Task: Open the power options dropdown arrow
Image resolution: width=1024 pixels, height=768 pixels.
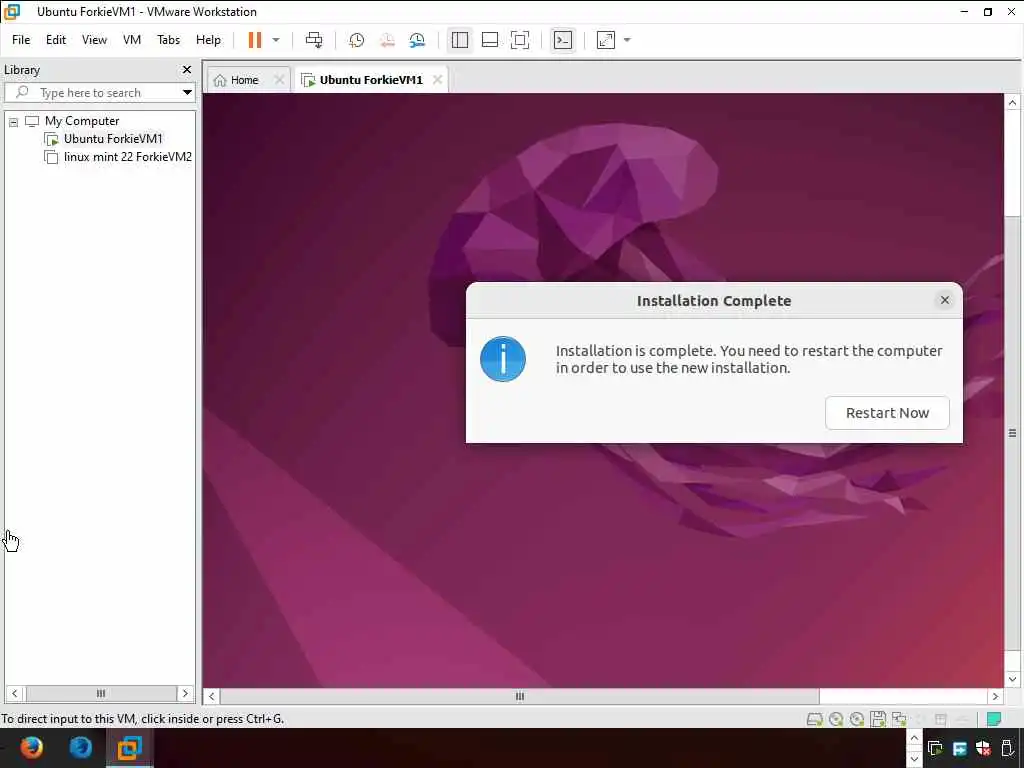Action: point(276,40)
